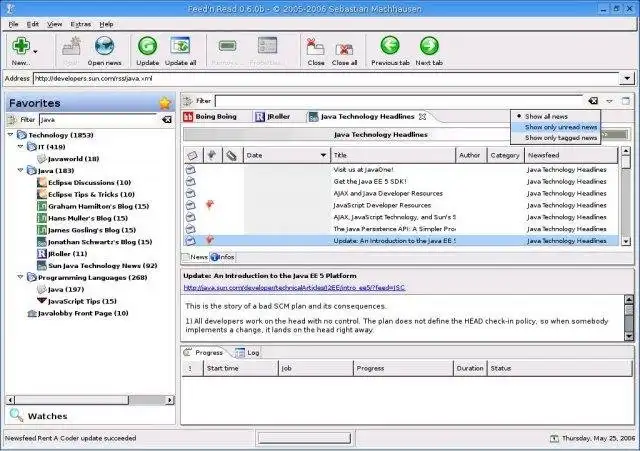The width and height of the screenshot is (640, 451).
Task: Click the Address URL input field
Action: click(326, 78)
